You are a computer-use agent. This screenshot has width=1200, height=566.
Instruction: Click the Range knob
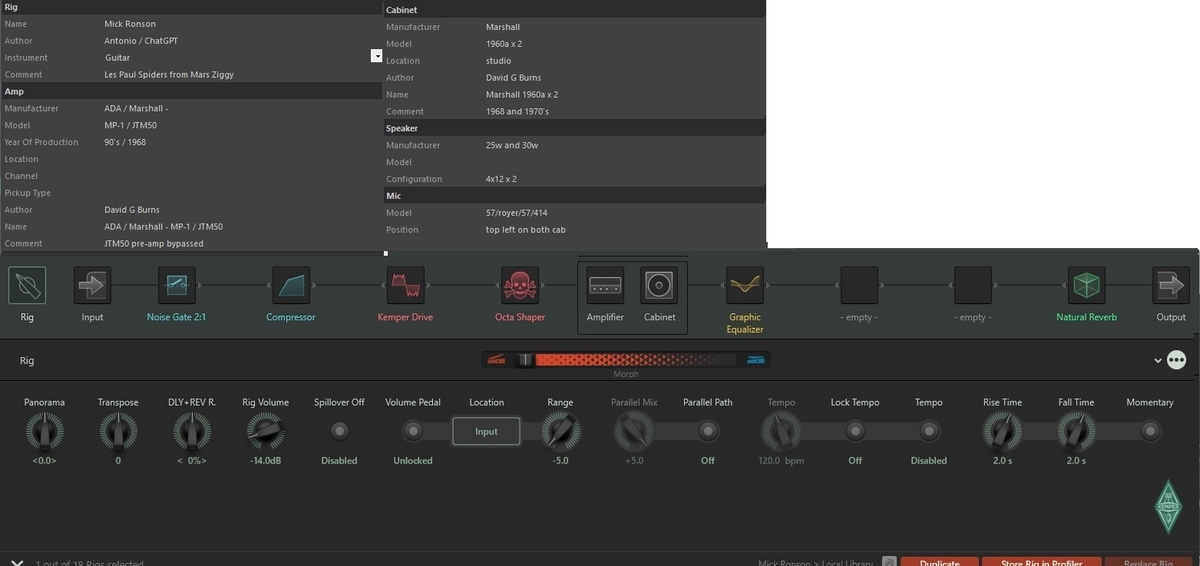560,431
